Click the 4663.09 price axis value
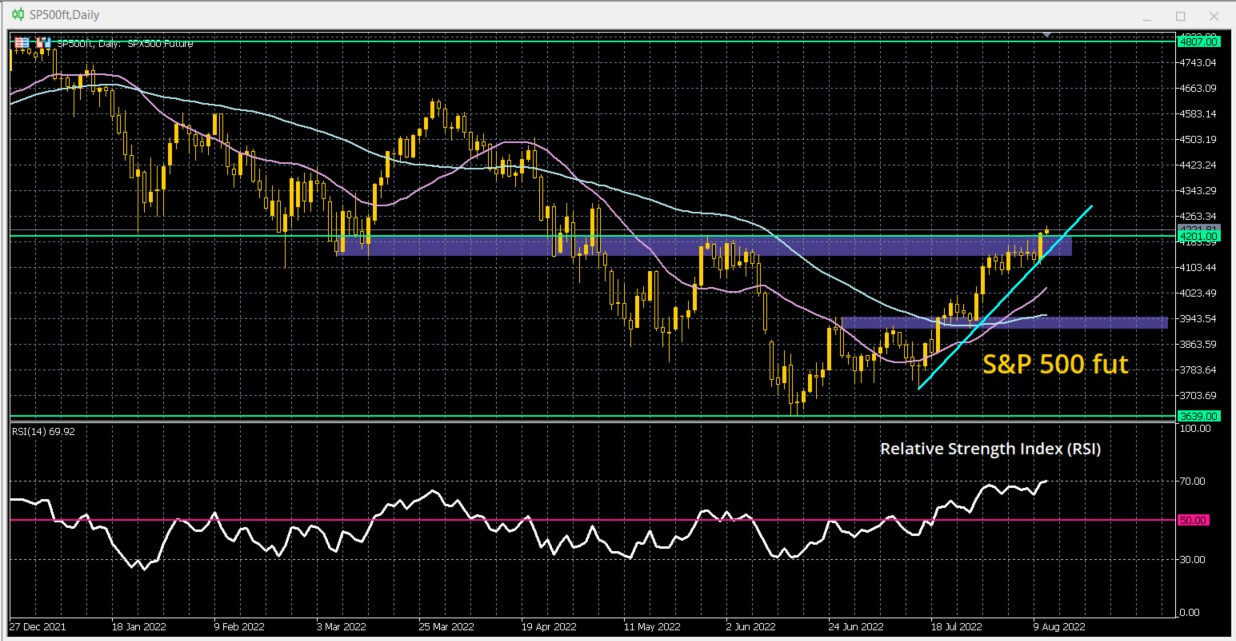 (x=1197, y=89)
